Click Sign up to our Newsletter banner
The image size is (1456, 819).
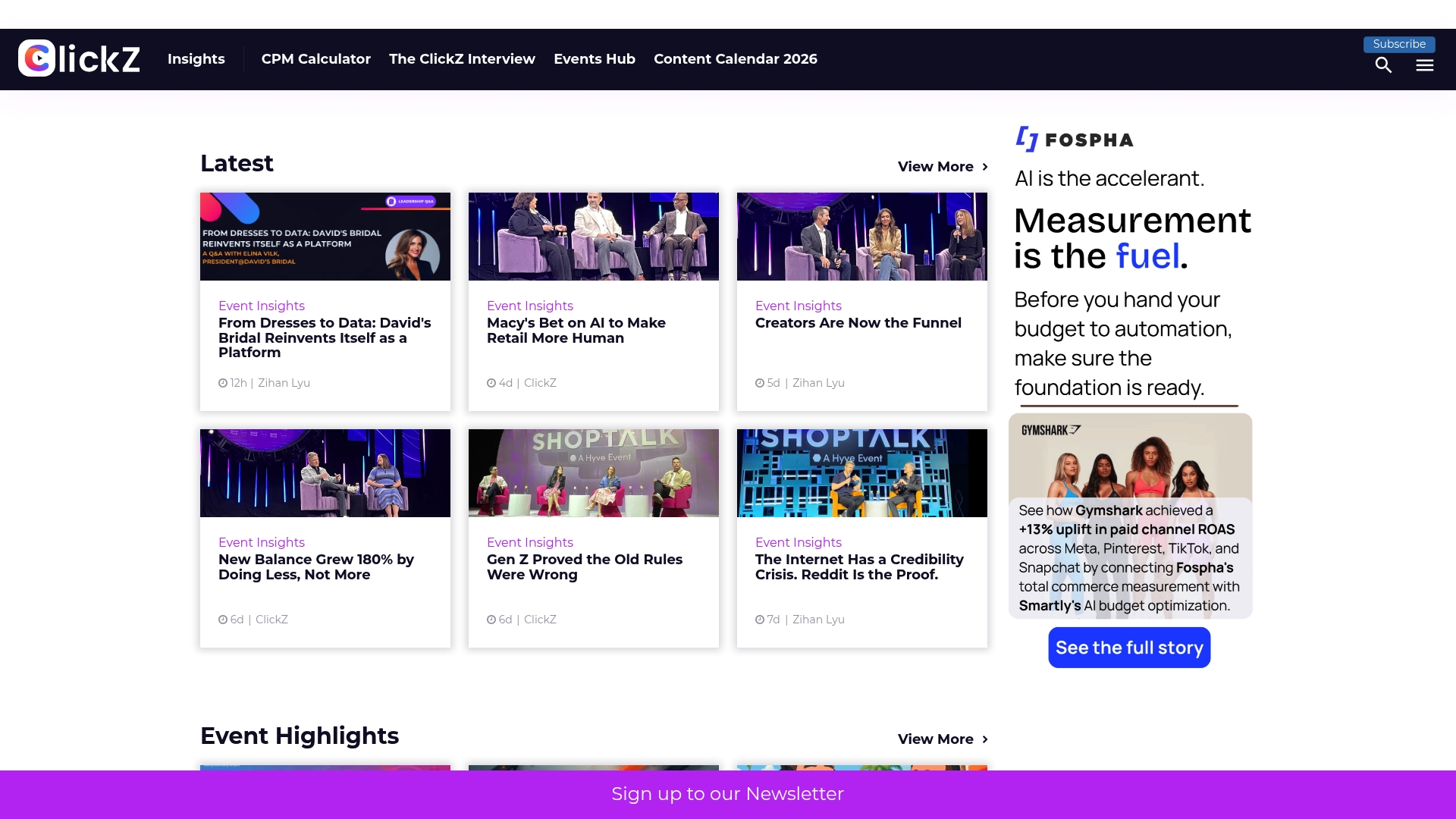(727, 794)
